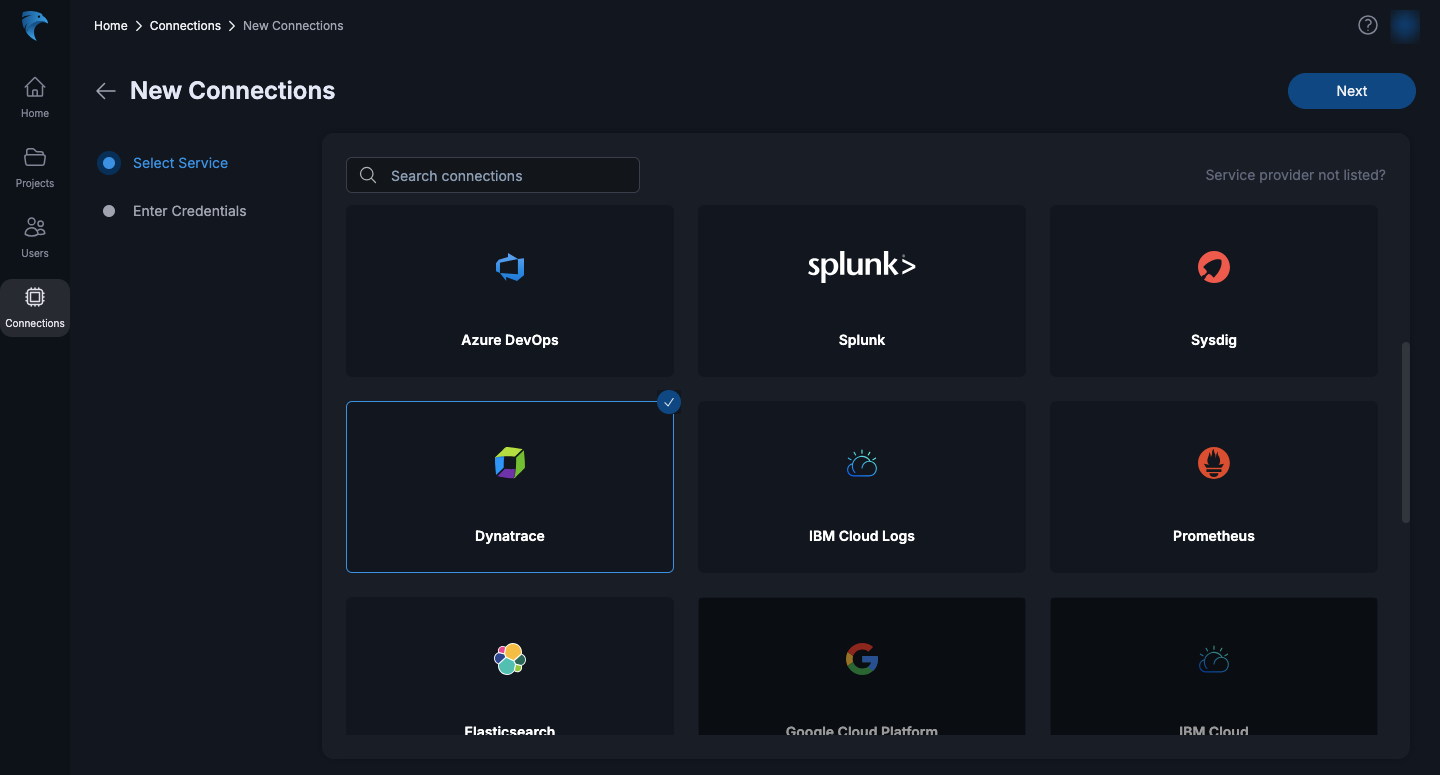Select the Azure DevOps service tile
Image resolution: width=1440 pixels, height=775 pixels.
pyautogui.click(x=509, y=290)
